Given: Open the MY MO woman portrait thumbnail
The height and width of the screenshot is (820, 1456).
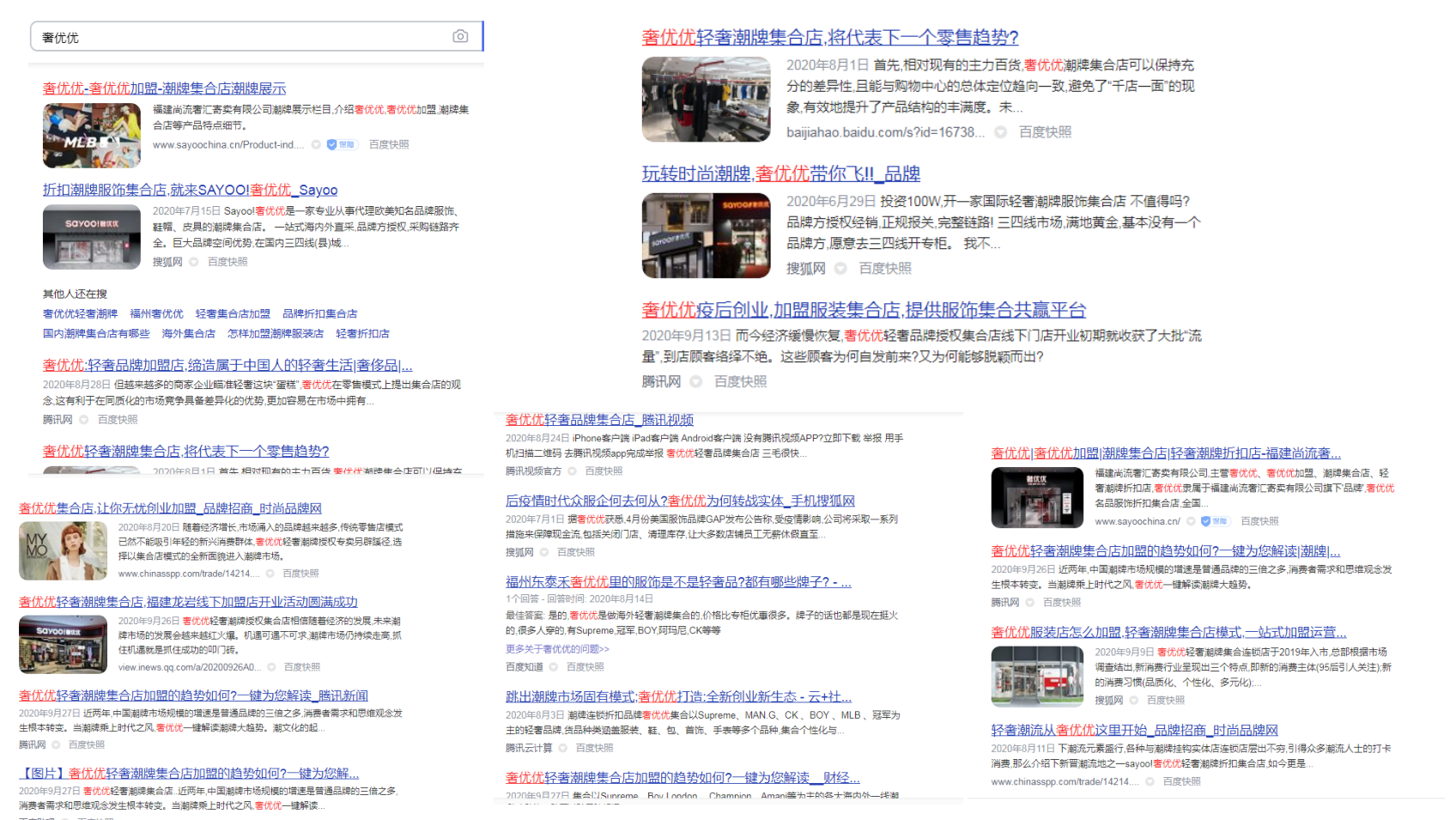Looking at the screenshot, I should tap(63, 551).
